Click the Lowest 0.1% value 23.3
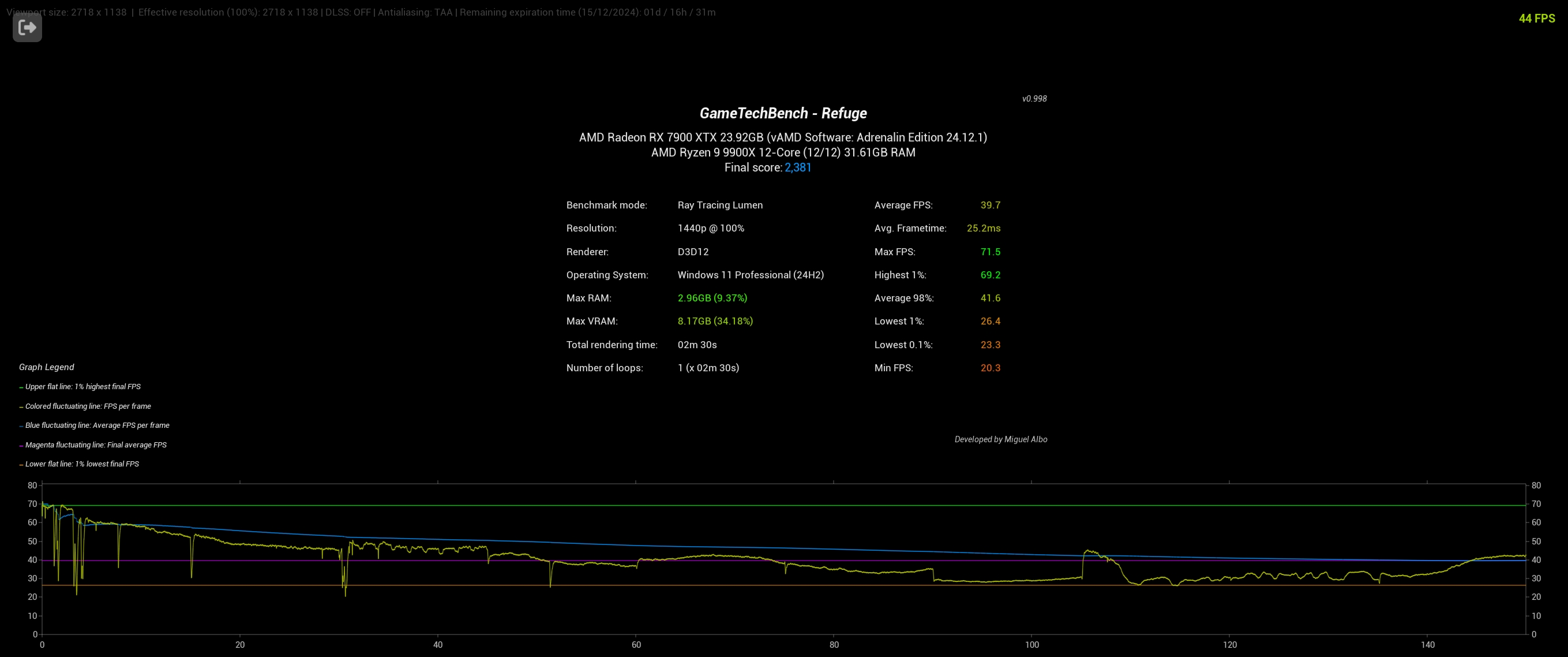The image size is (1568, 657). click(991, 345)
